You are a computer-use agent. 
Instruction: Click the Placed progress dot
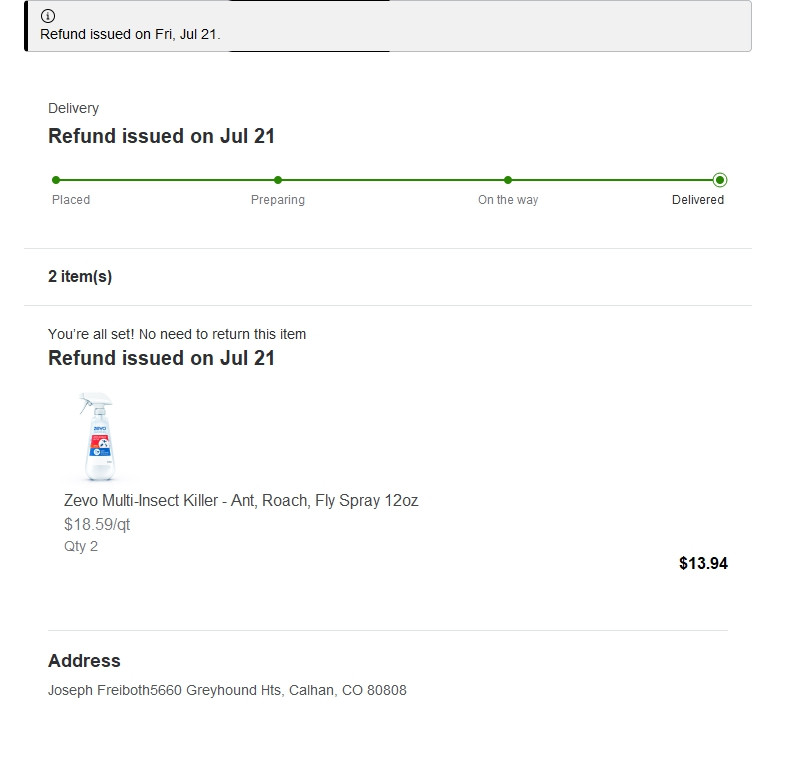coord(56,180)
